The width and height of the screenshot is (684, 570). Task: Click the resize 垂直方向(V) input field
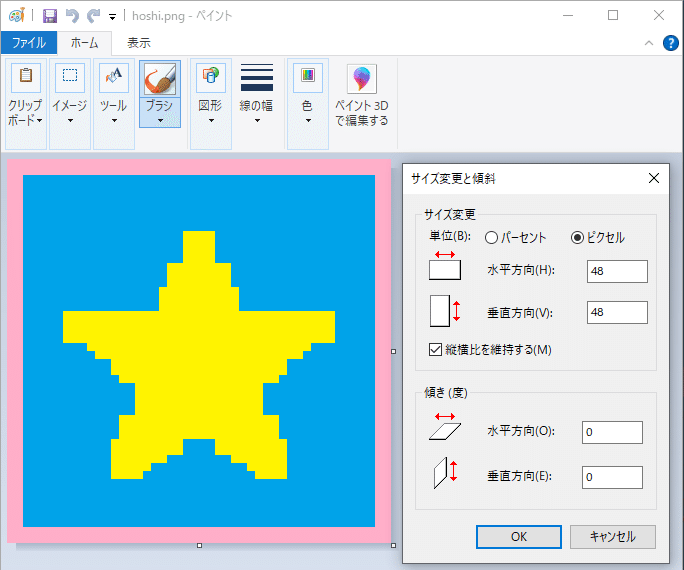pyautogui.click(x=617, y=312)
